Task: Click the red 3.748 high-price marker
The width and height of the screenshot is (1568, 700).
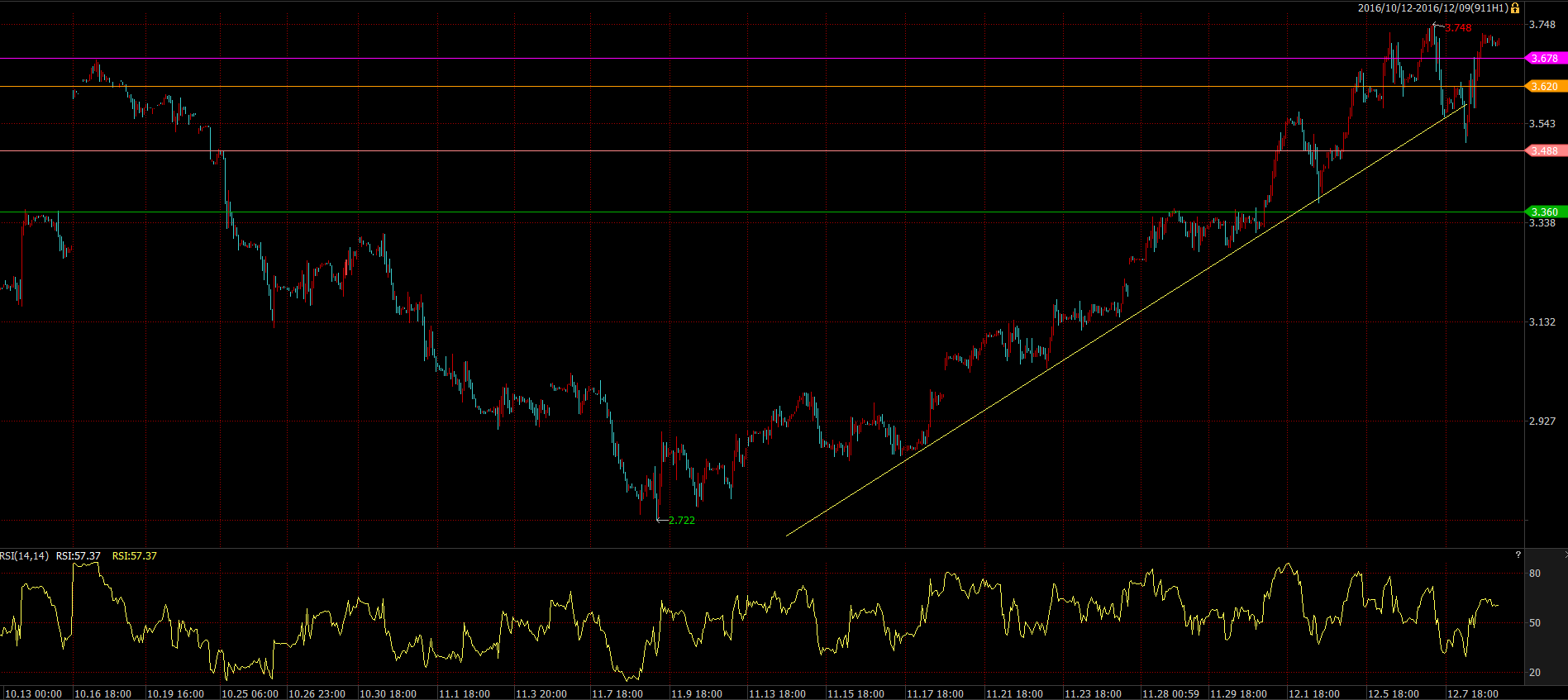Action: [1458, 28]
